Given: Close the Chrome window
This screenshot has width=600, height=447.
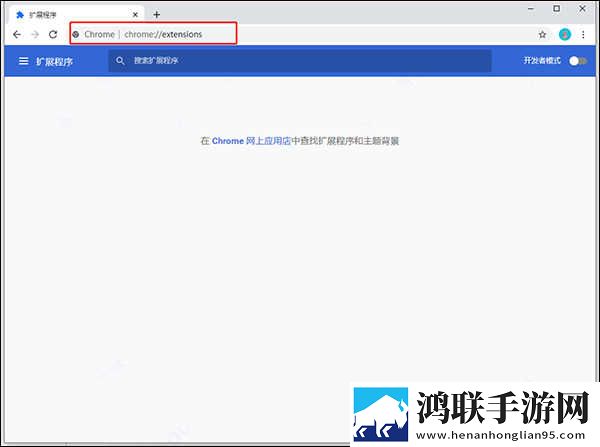Looking at the screenshot, I should [x=582, y=8].
